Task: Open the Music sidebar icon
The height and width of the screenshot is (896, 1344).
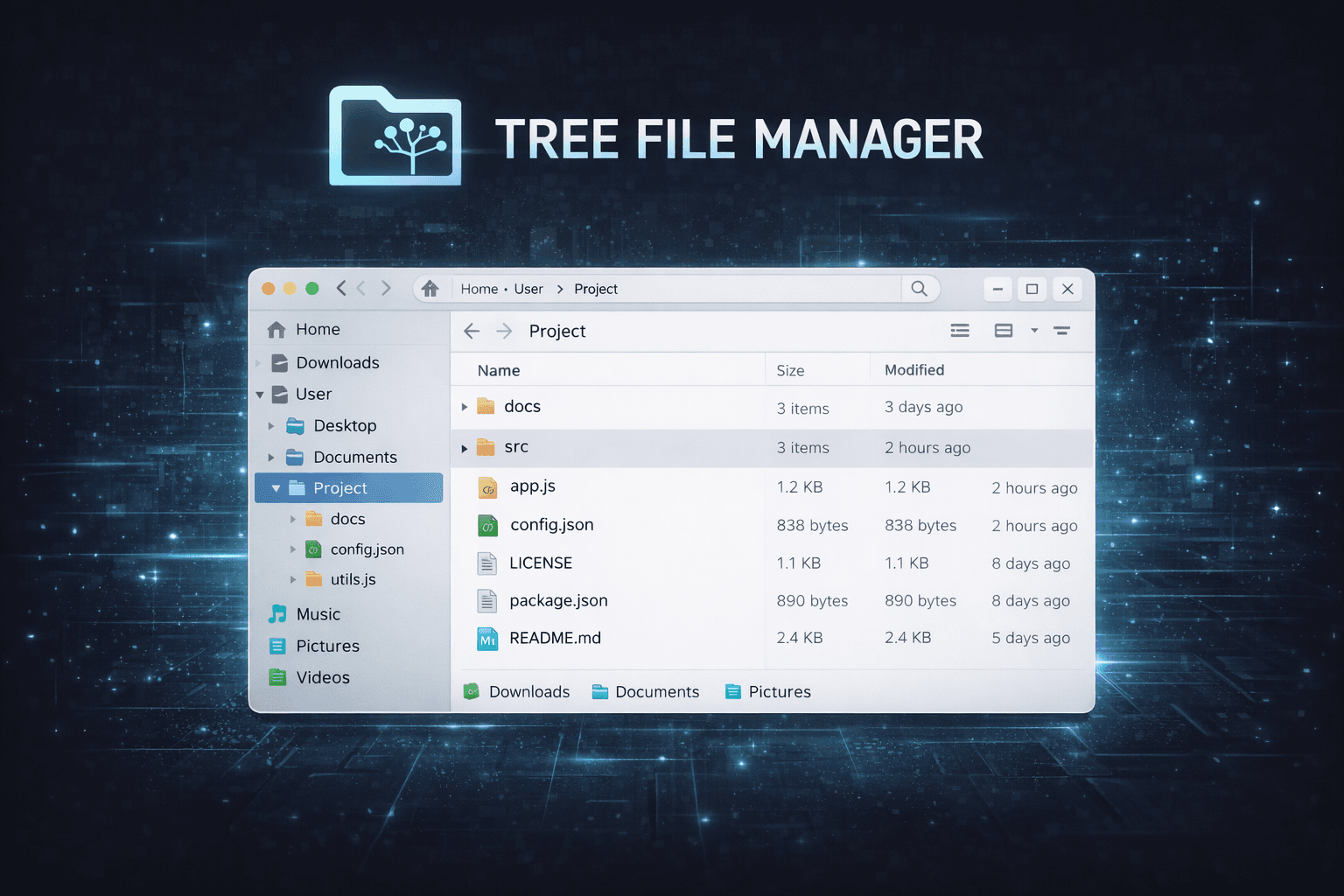Action: coord(278,613)
